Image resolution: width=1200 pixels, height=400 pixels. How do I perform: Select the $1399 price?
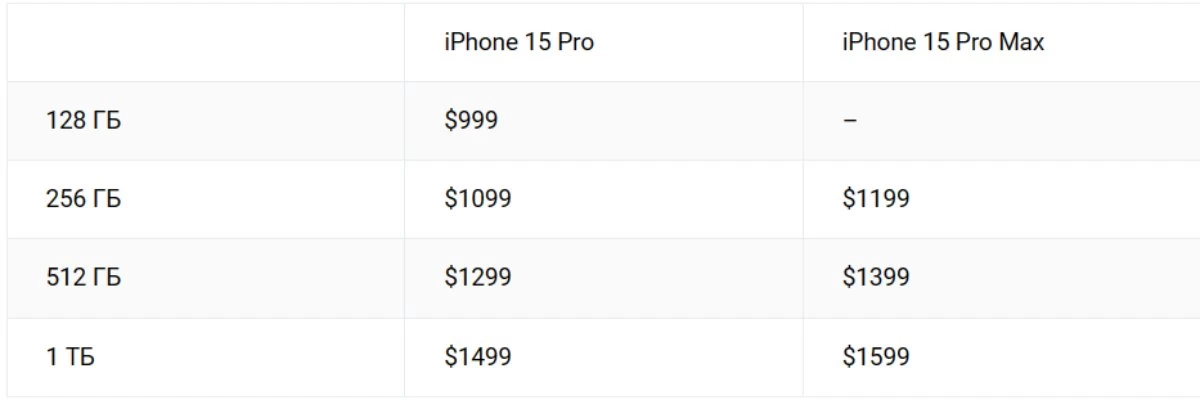click(x=876, y=277)
